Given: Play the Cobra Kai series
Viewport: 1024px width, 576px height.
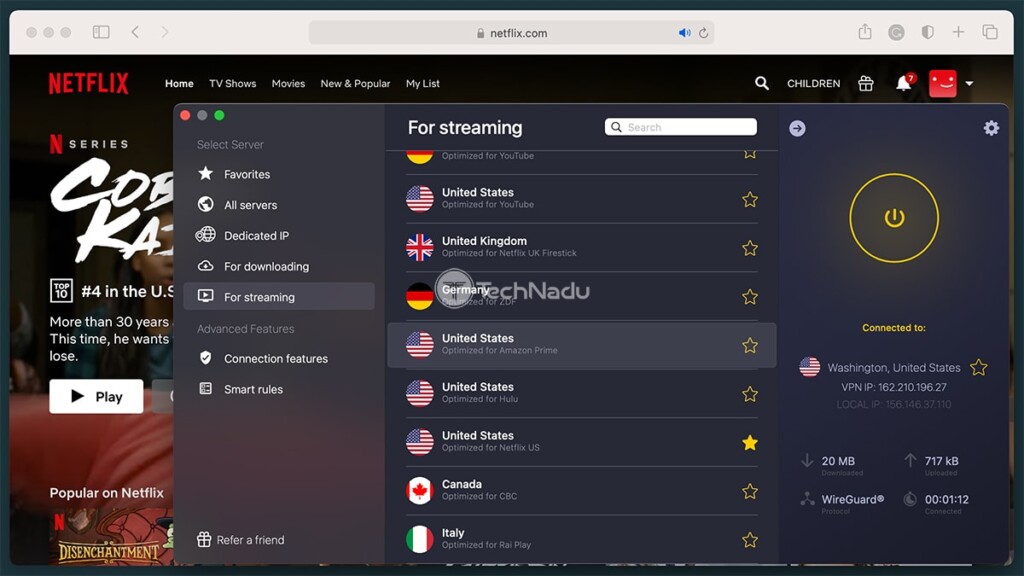Looking at the screenshot, I should 96,396.
